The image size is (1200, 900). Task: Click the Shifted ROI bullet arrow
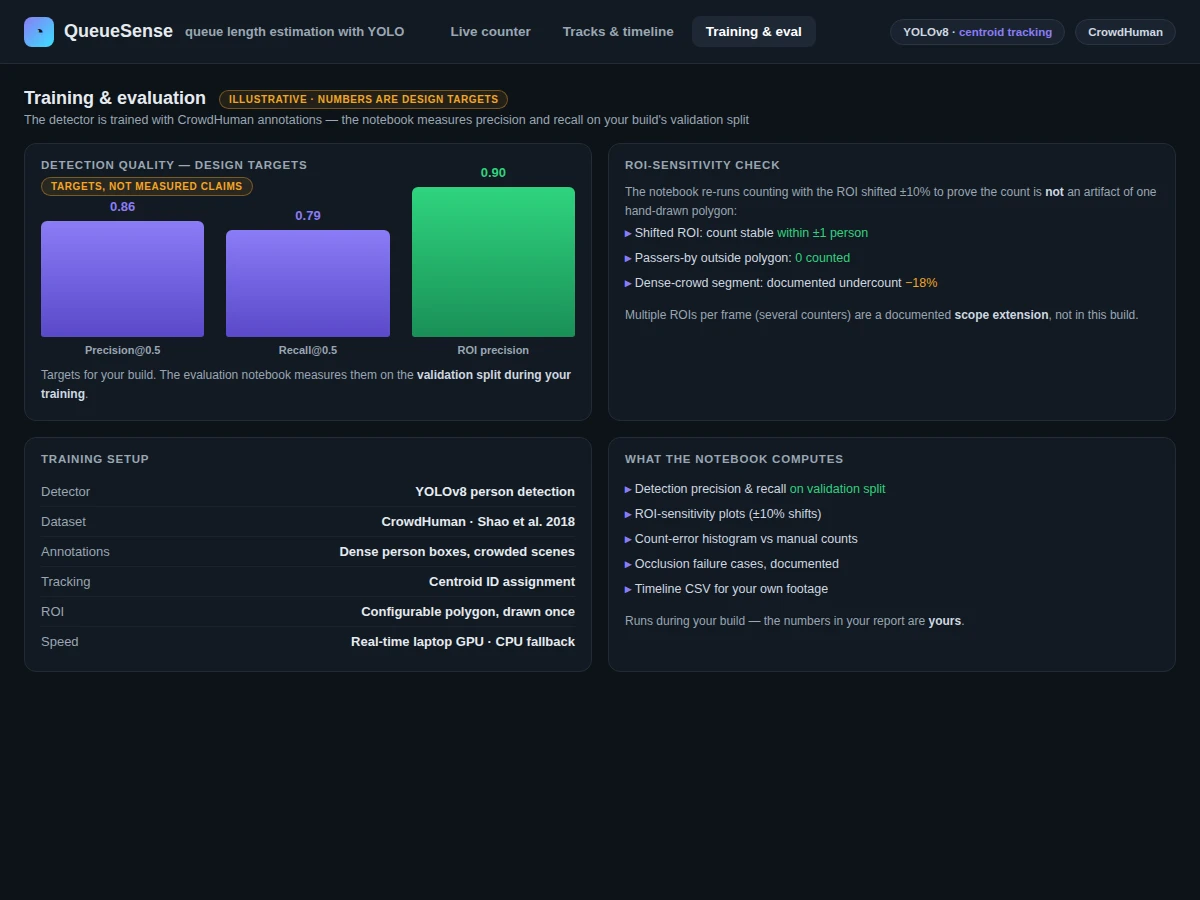[x=628, y=233]
